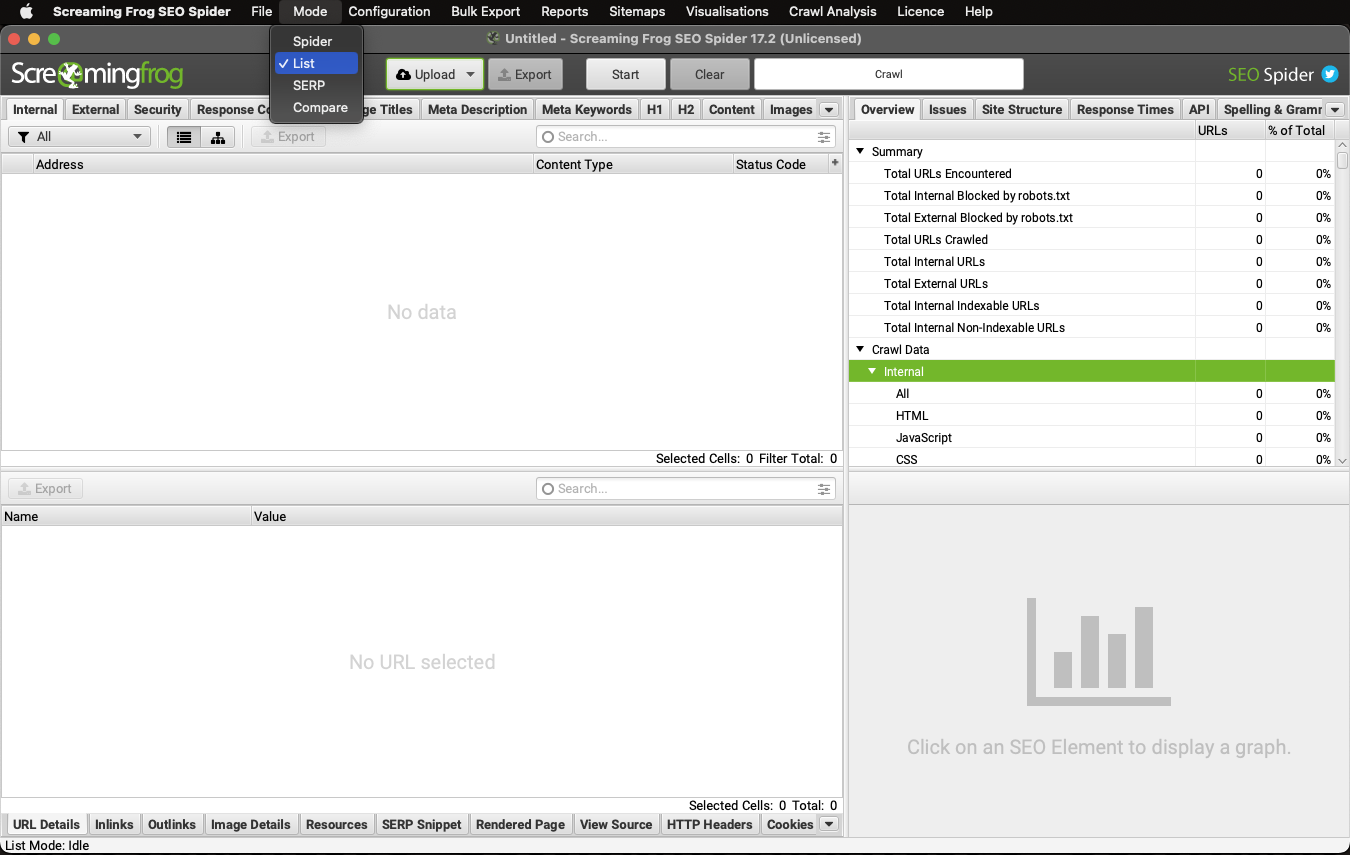1350x855 pixels.
Task: Click the Export button beside Upload
Action: pos(525,74)
